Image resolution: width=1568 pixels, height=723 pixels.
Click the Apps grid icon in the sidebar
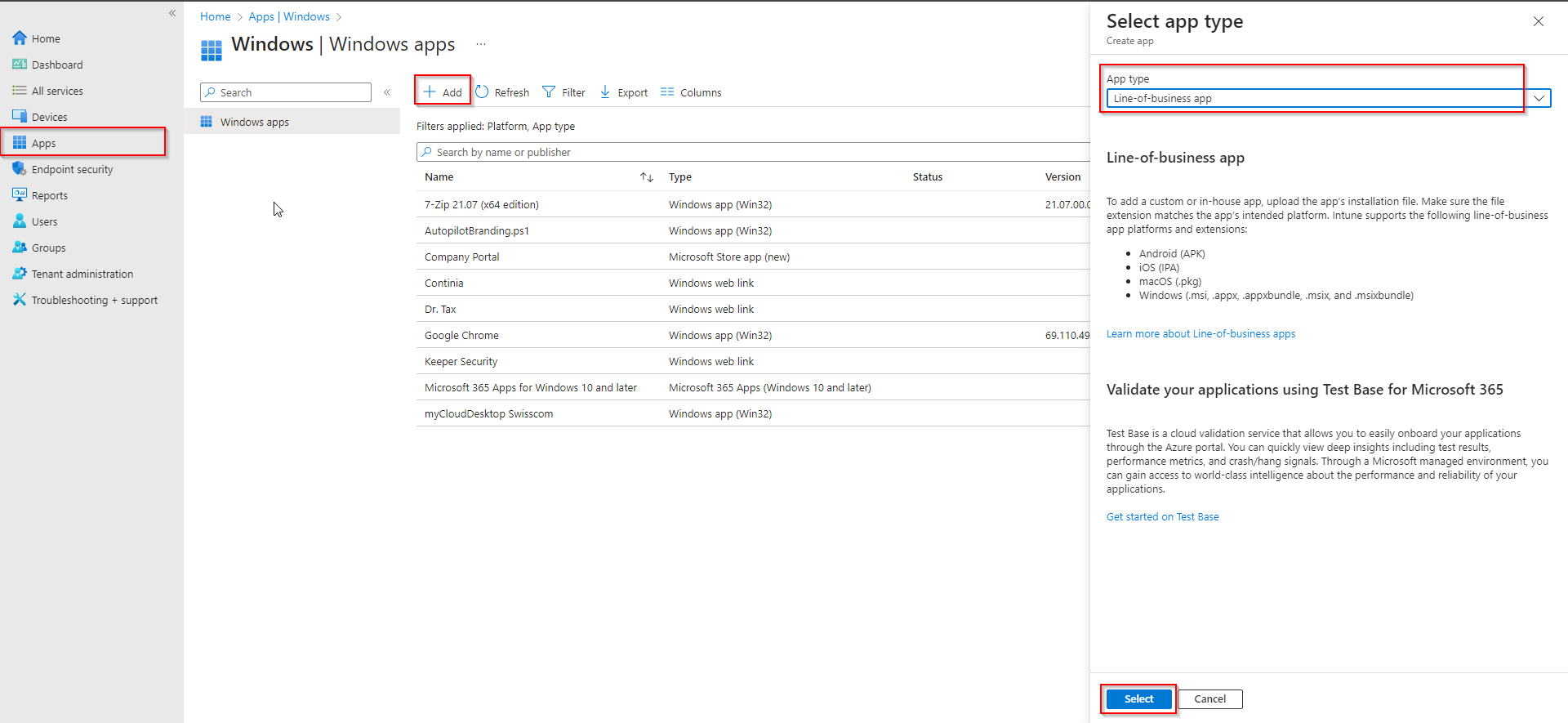click(x=20, y=143)
